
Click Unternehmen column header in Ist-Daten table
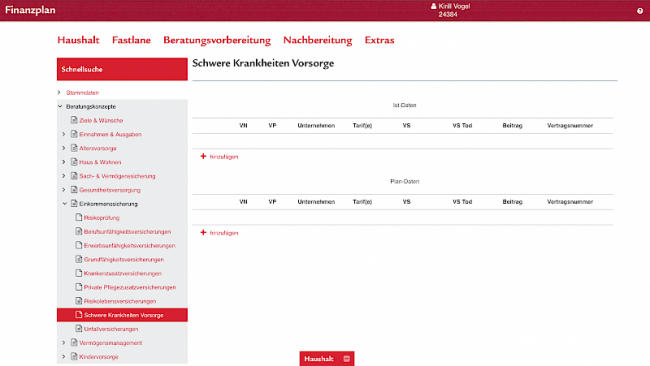pyautogui.click(x=316, y=126)
